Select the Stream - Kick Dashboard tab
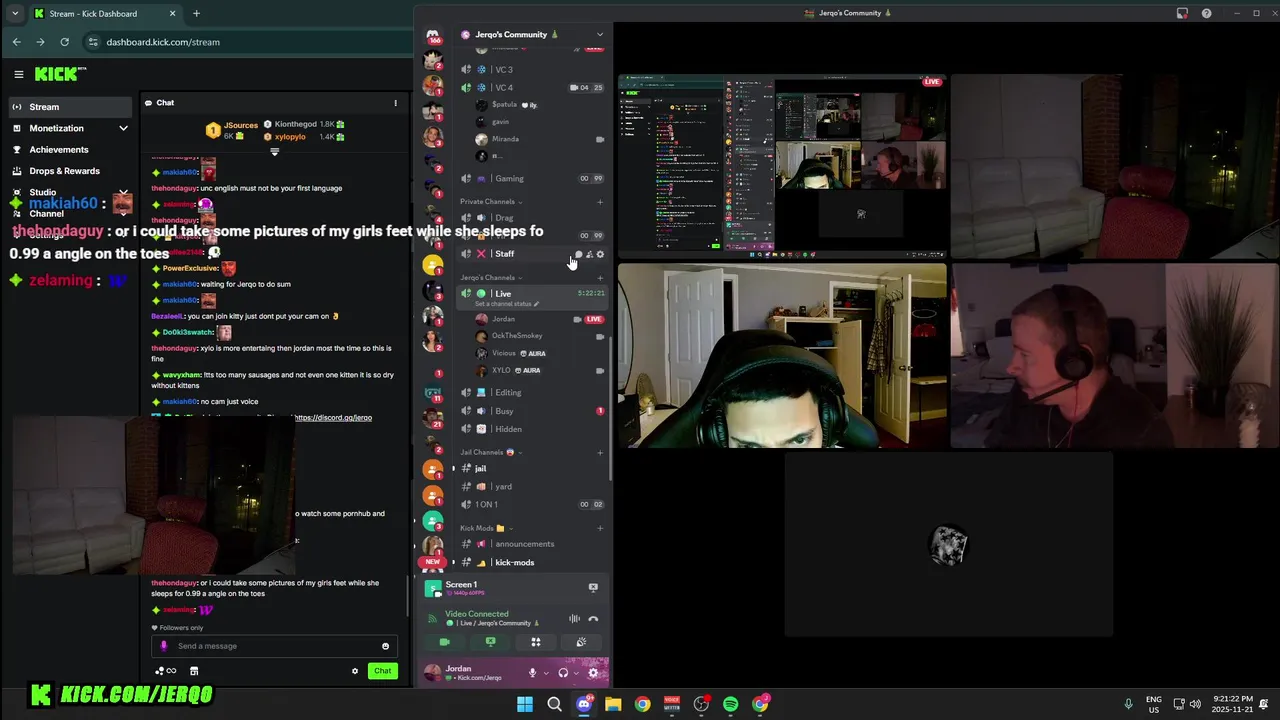 tap(105, 14)
